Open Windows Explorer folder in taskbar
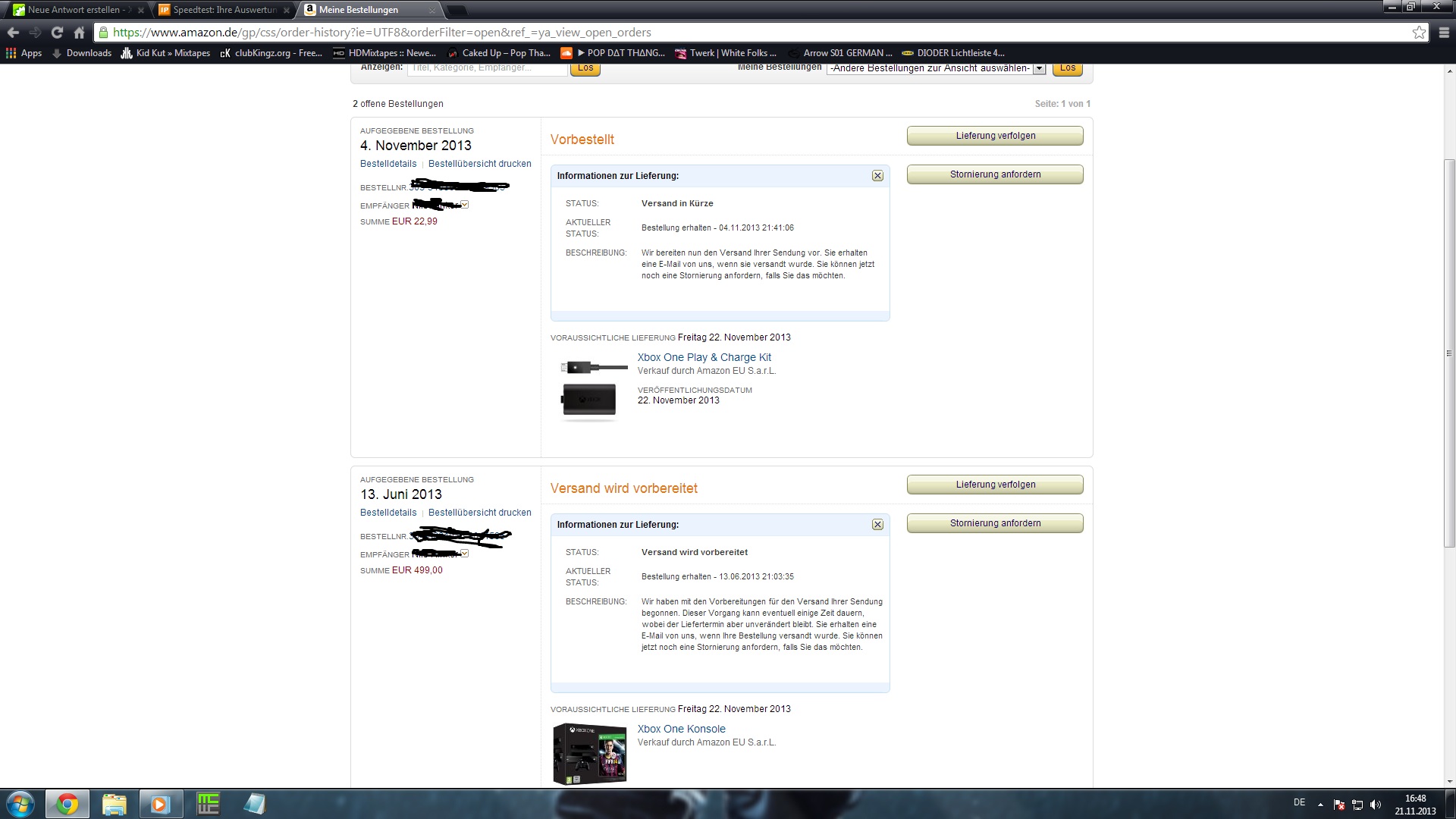 tap(114, 804)
